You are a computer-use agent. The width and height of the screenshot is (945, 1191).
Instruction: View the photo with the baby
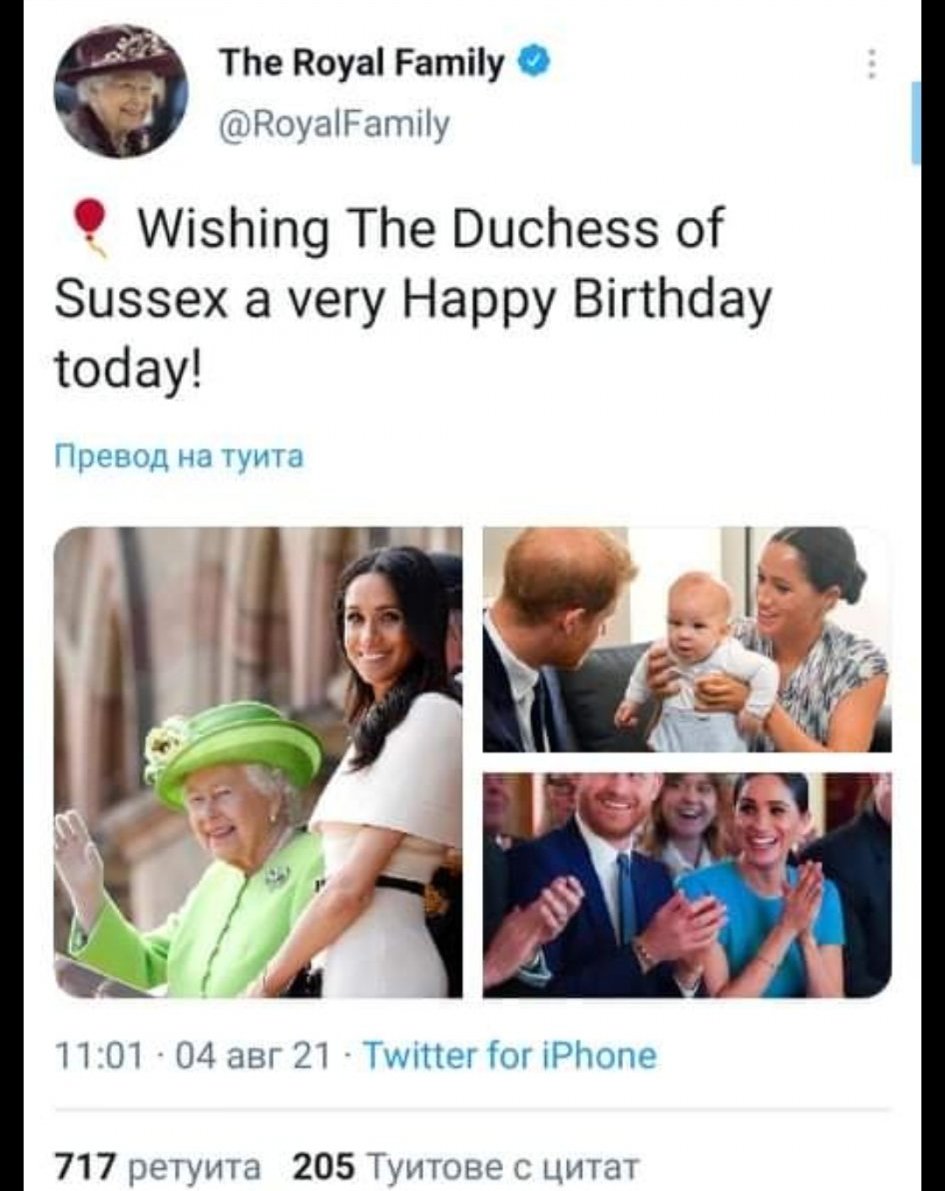686,640
